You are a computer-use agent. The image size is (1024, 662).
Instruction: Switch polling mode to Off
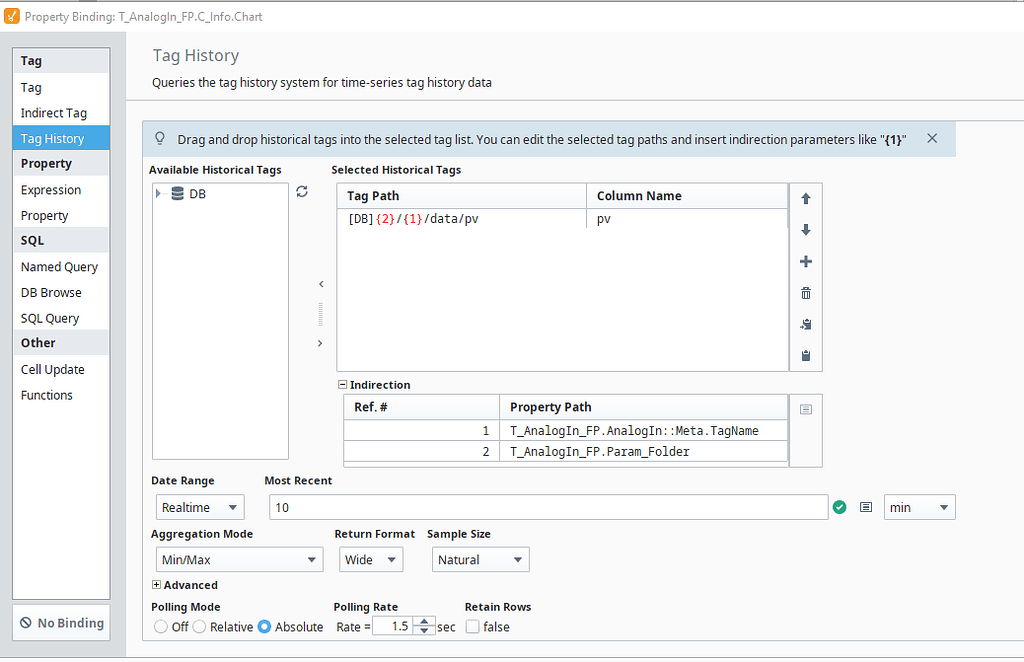(x=159, y=627)
